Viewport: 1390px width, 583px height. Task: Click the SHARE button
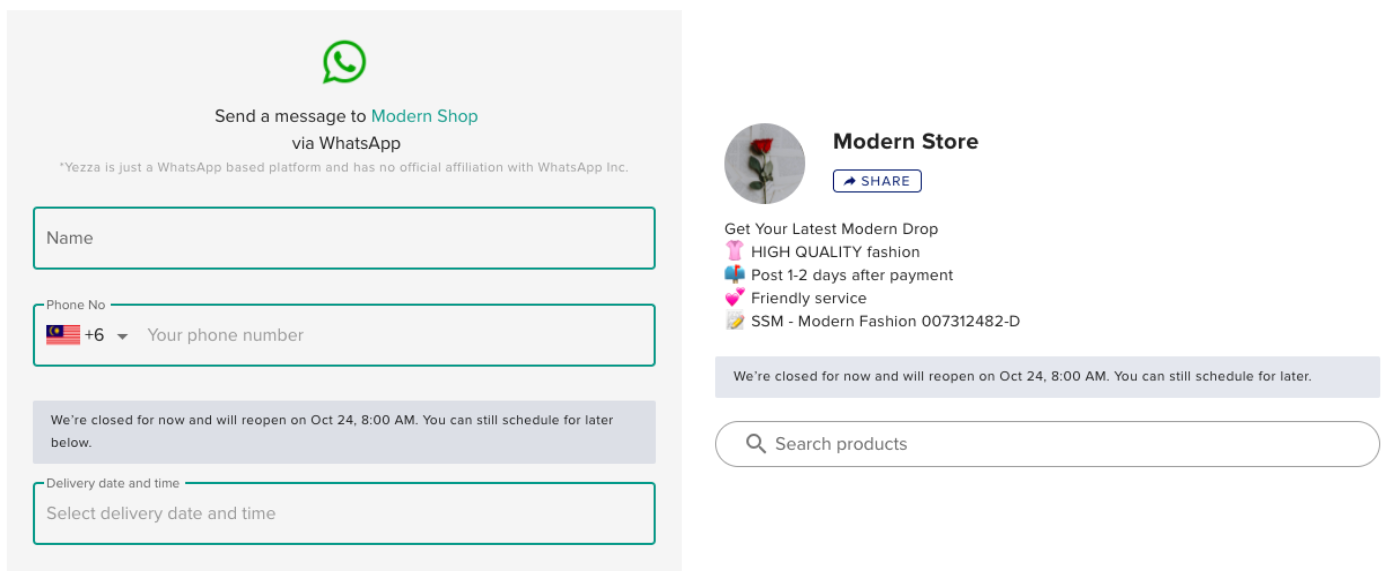[x=877, y=181]
